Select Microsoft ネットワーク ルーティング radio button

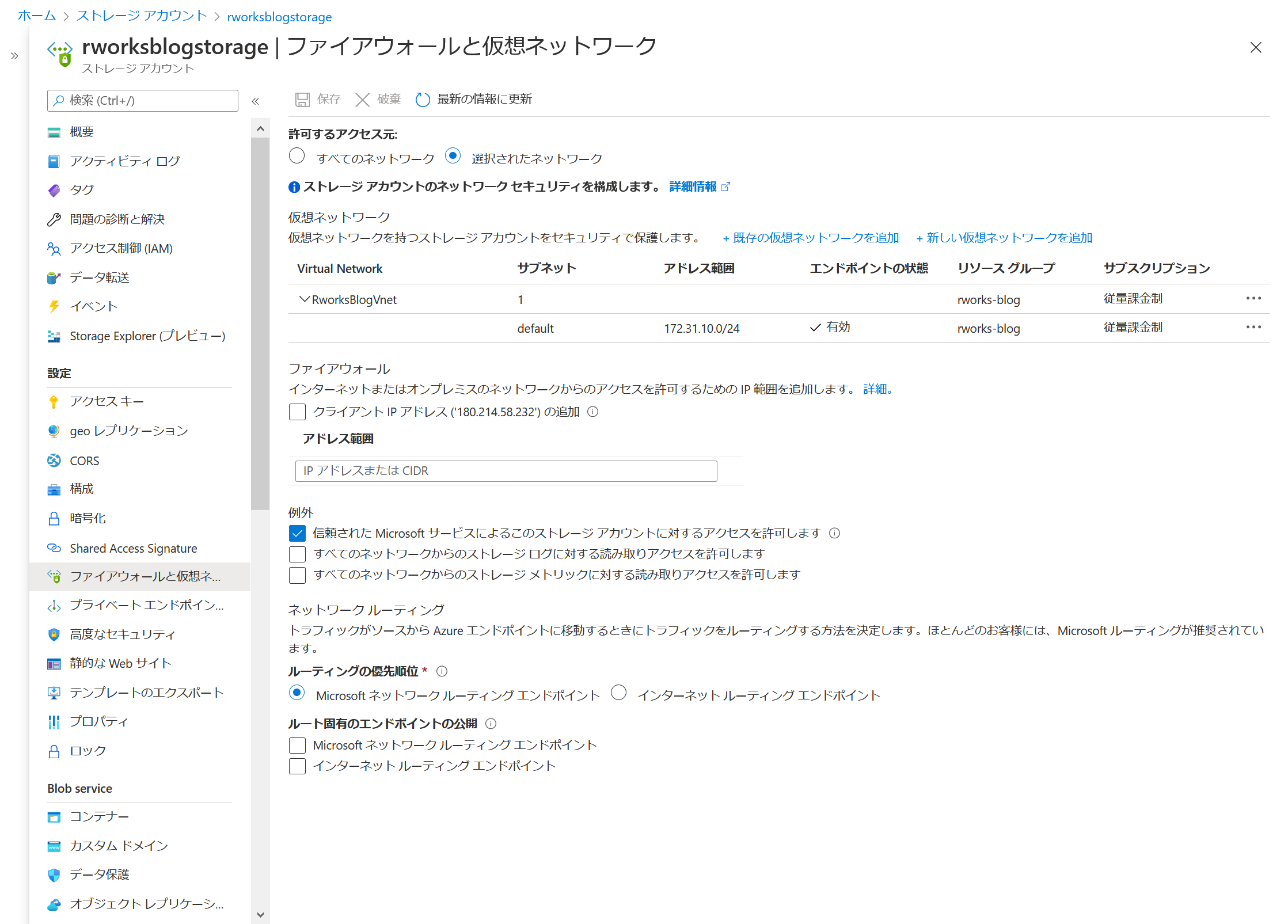coord(297,693)
